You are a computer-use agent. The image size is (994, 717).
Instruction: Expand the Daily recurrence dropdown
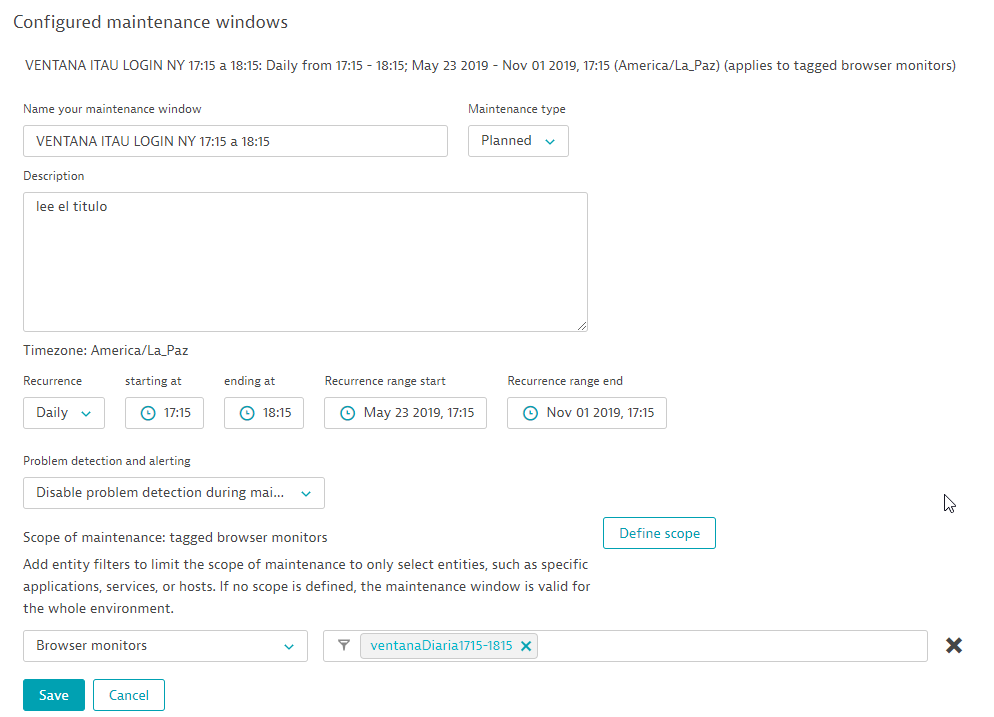point(64,413)
